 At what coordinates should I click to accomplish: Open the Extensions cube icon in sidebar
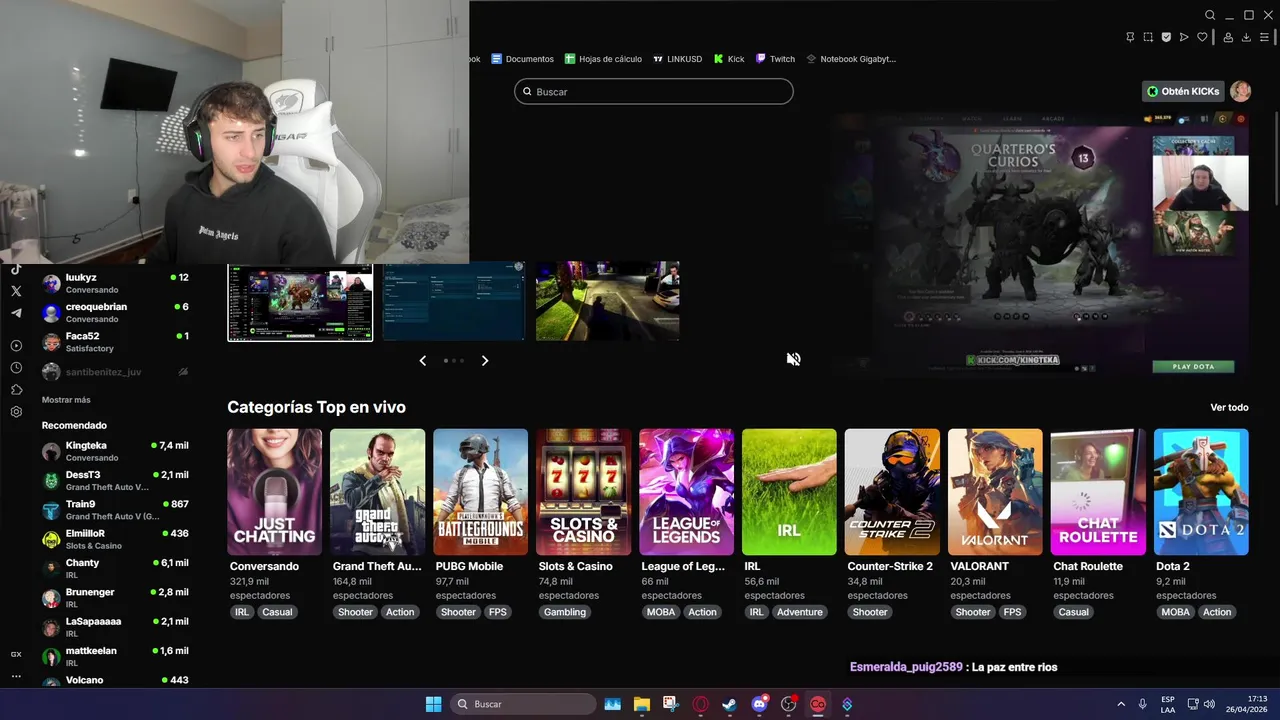coord(16,390)
